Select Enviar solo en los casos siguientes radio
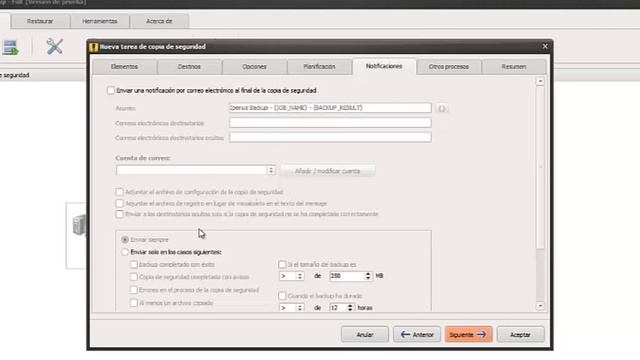Viewport: 640px width, 360px height. pos(125,252)
